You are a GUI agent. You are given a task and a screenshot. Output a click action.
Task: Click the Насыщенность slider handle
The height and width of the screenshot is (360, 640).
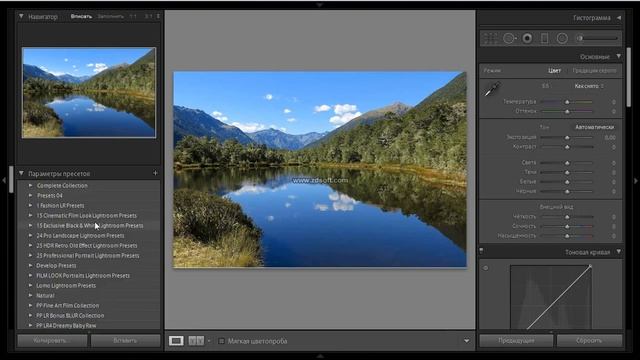pyautogui.click(x=567, y=236)
